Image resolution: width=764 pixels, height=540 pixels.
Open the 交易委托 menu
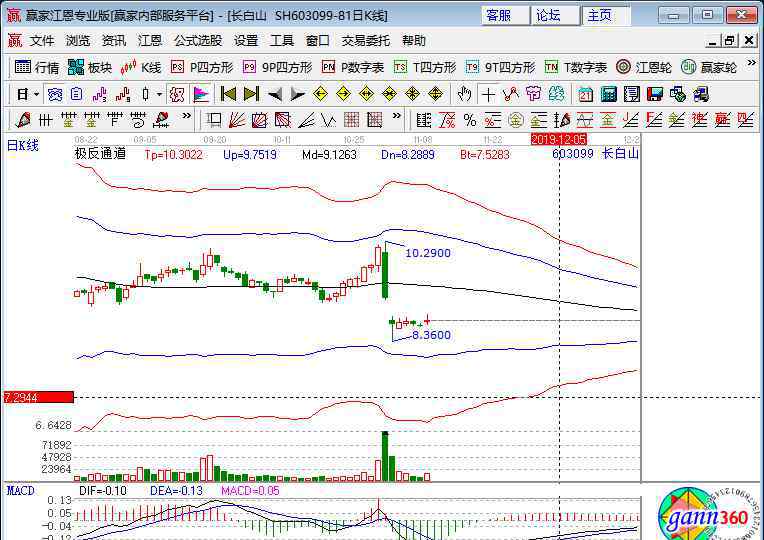[366, 41]
